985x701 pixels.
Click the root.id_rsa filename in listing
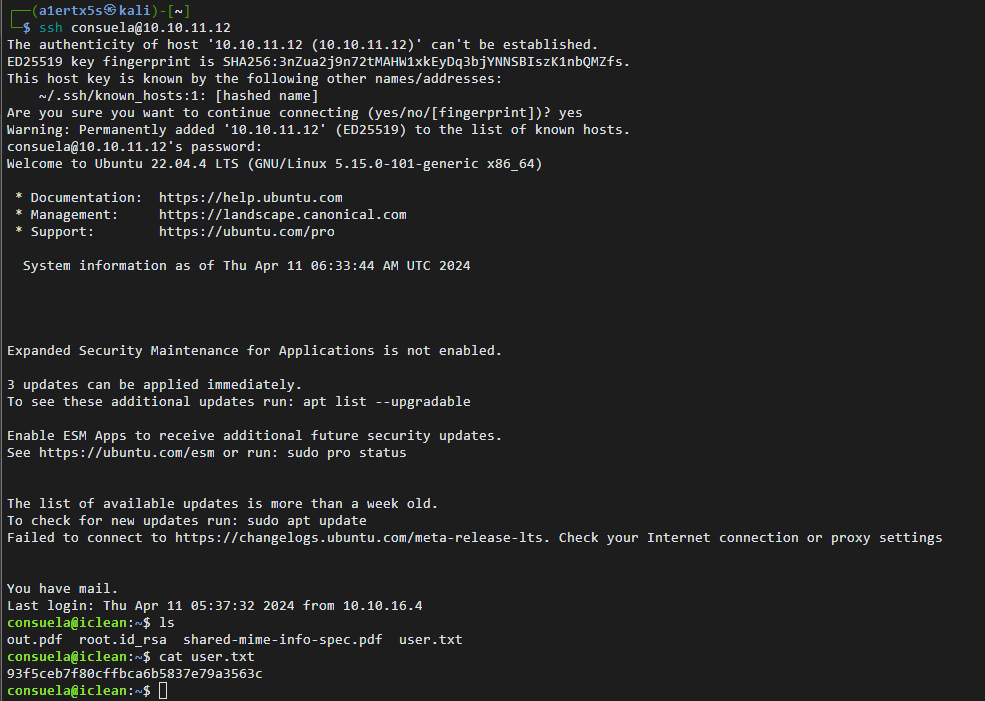pyautogui.click(x=122, y=639)
